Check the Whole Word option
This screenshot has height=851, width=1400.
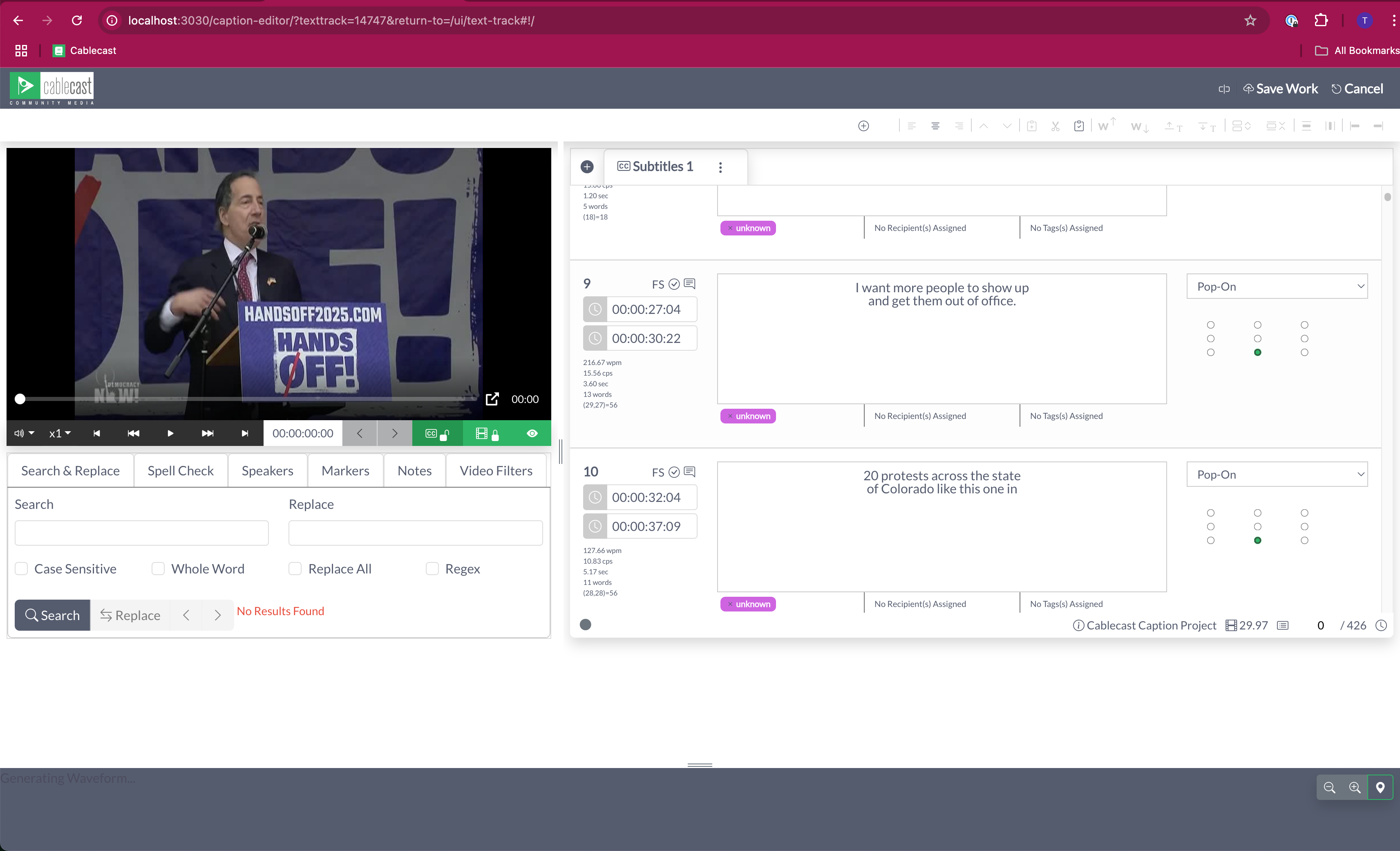click(158, 569)
